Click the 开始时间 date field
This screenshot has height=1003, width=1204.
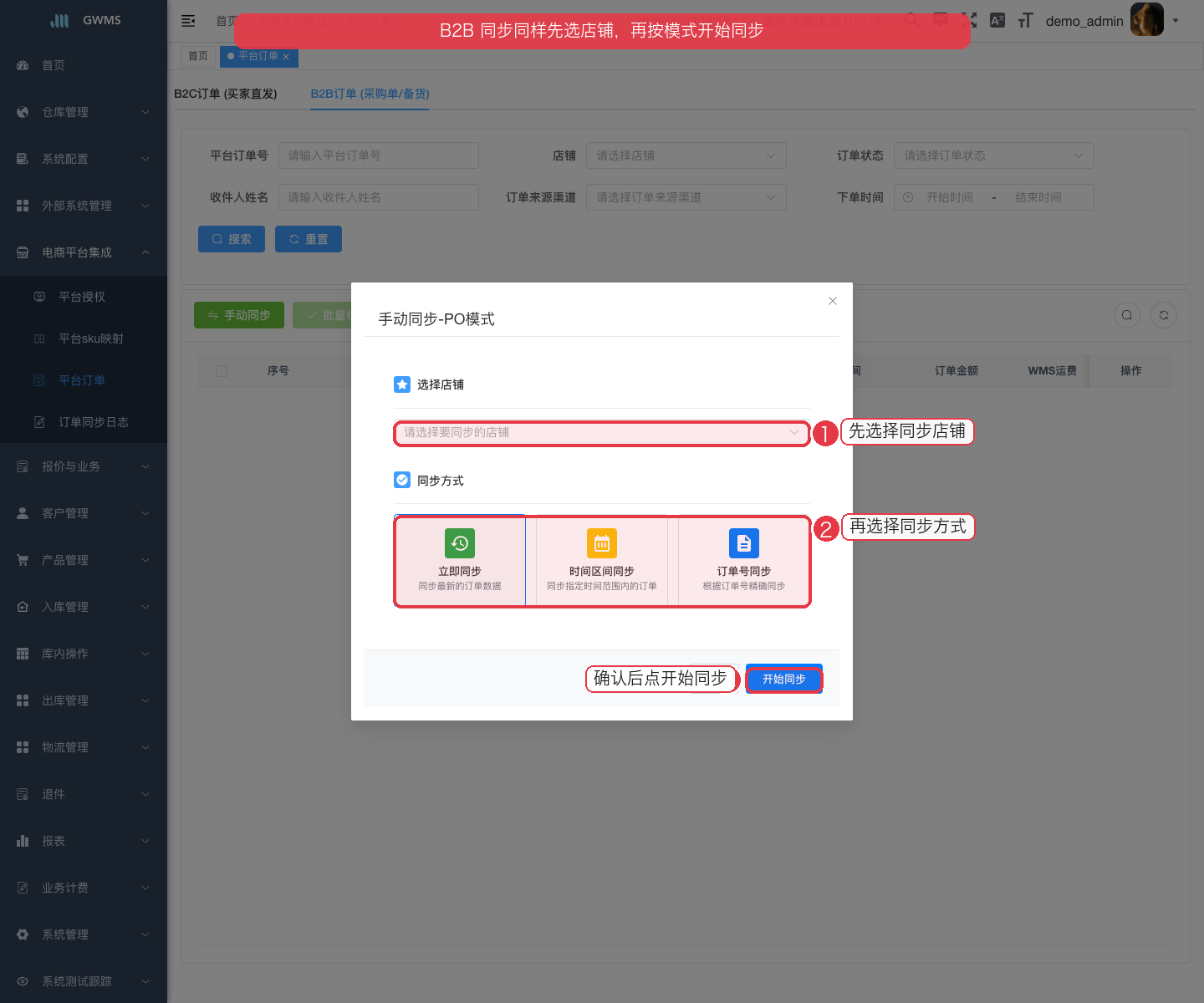950,197
